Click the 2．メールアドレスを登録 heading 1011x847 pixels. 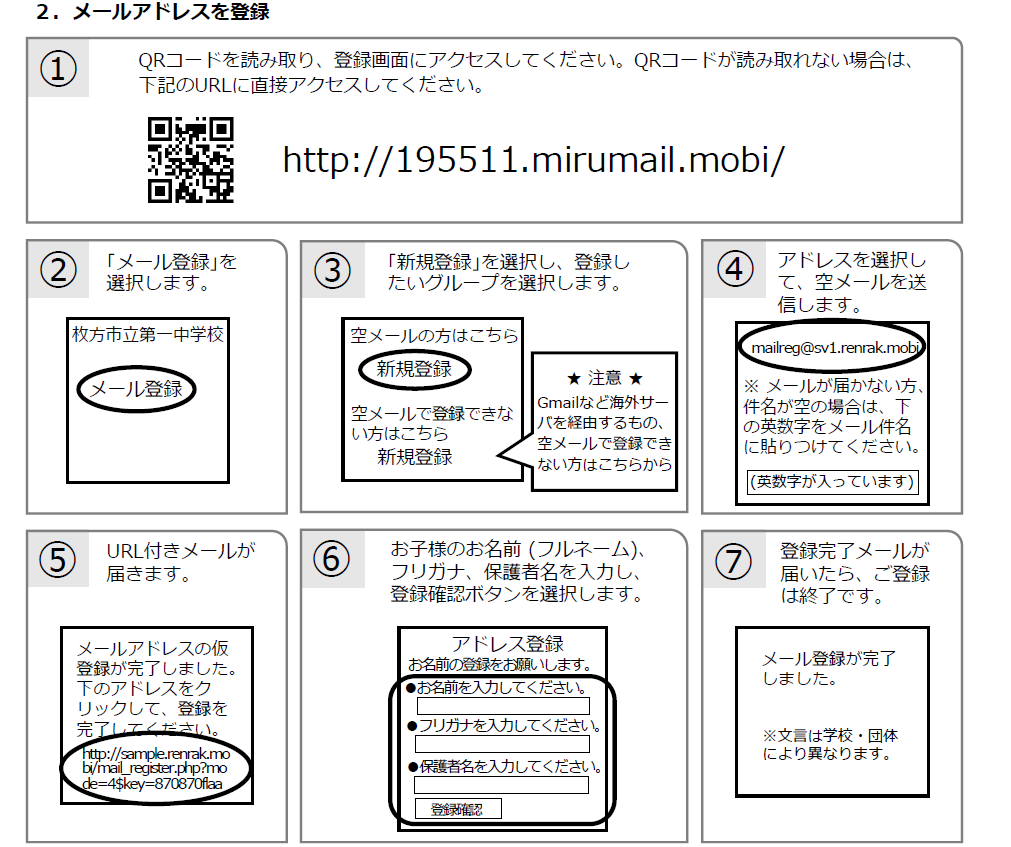point(152,12)
